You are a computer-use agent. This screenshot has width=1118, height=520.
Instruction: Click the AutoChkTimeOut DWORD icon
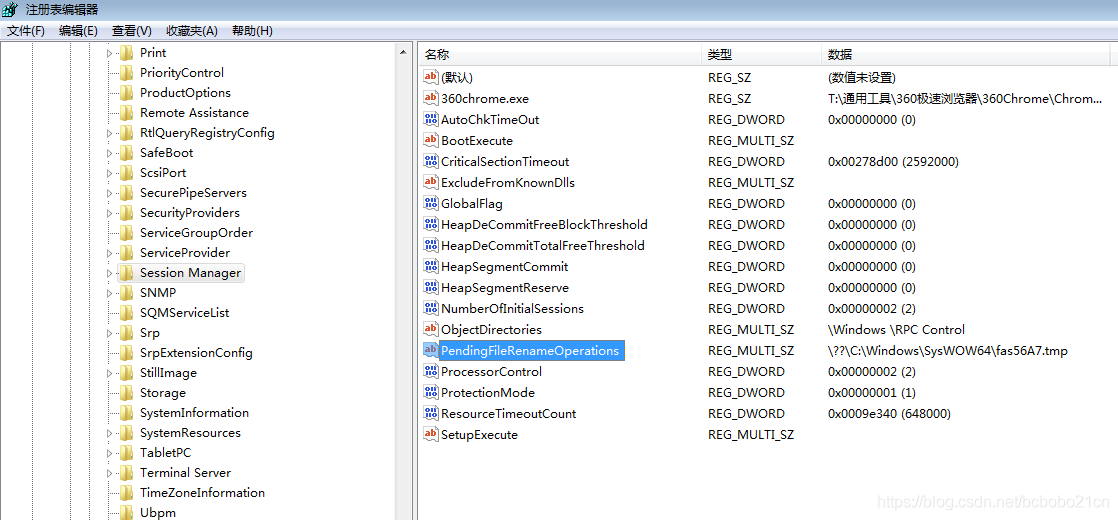(431, 119)
